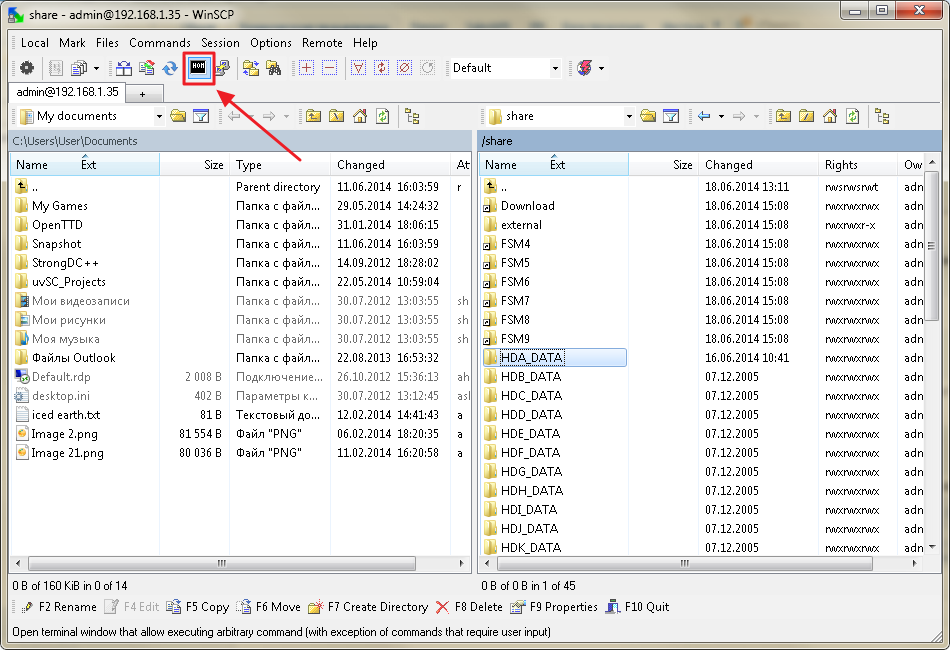Click the F8 Delete button

pyautogui.click(x=470, y=607)
